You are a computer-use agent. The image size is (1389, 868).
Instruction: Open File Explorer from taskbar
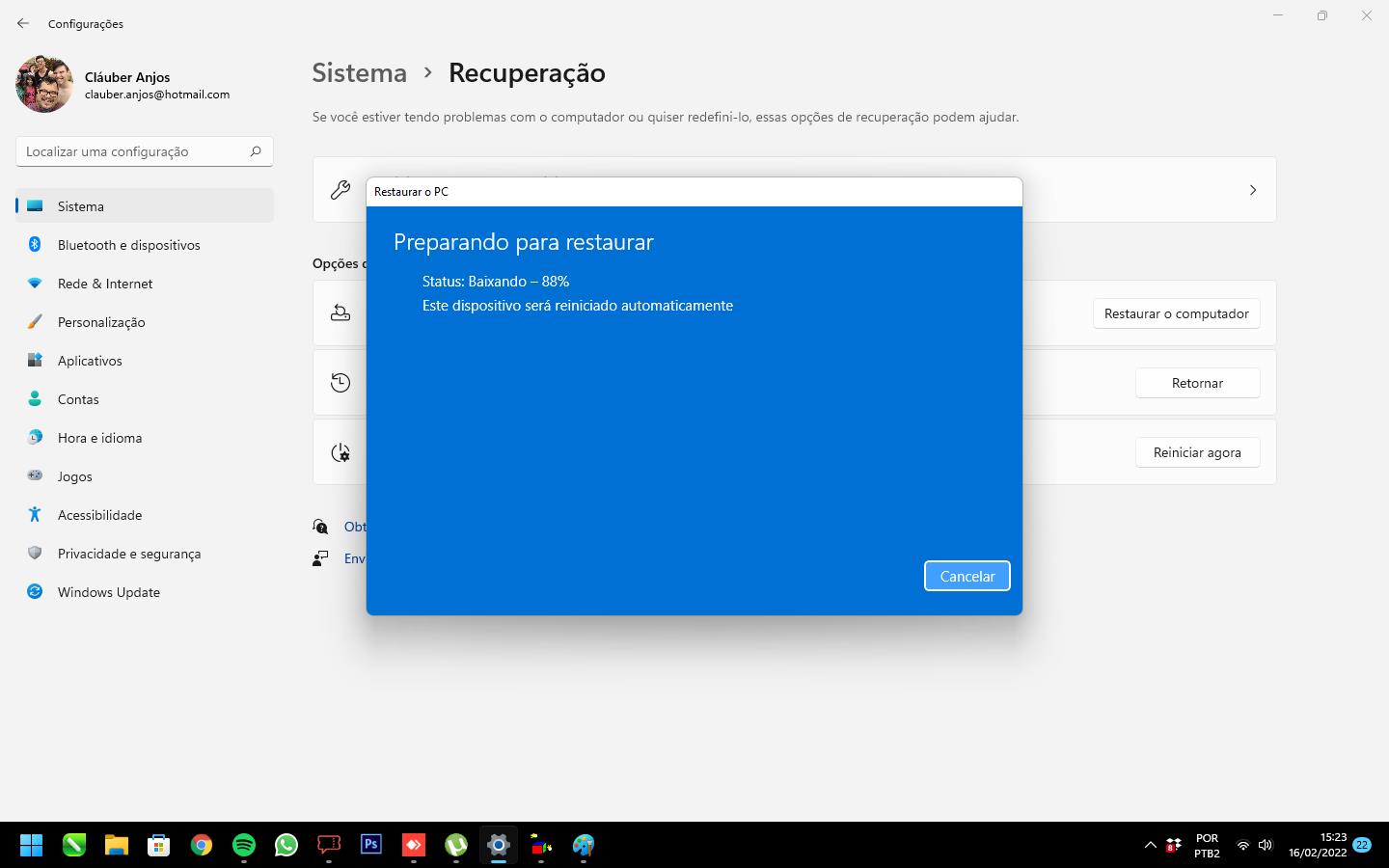coord(117,845)
